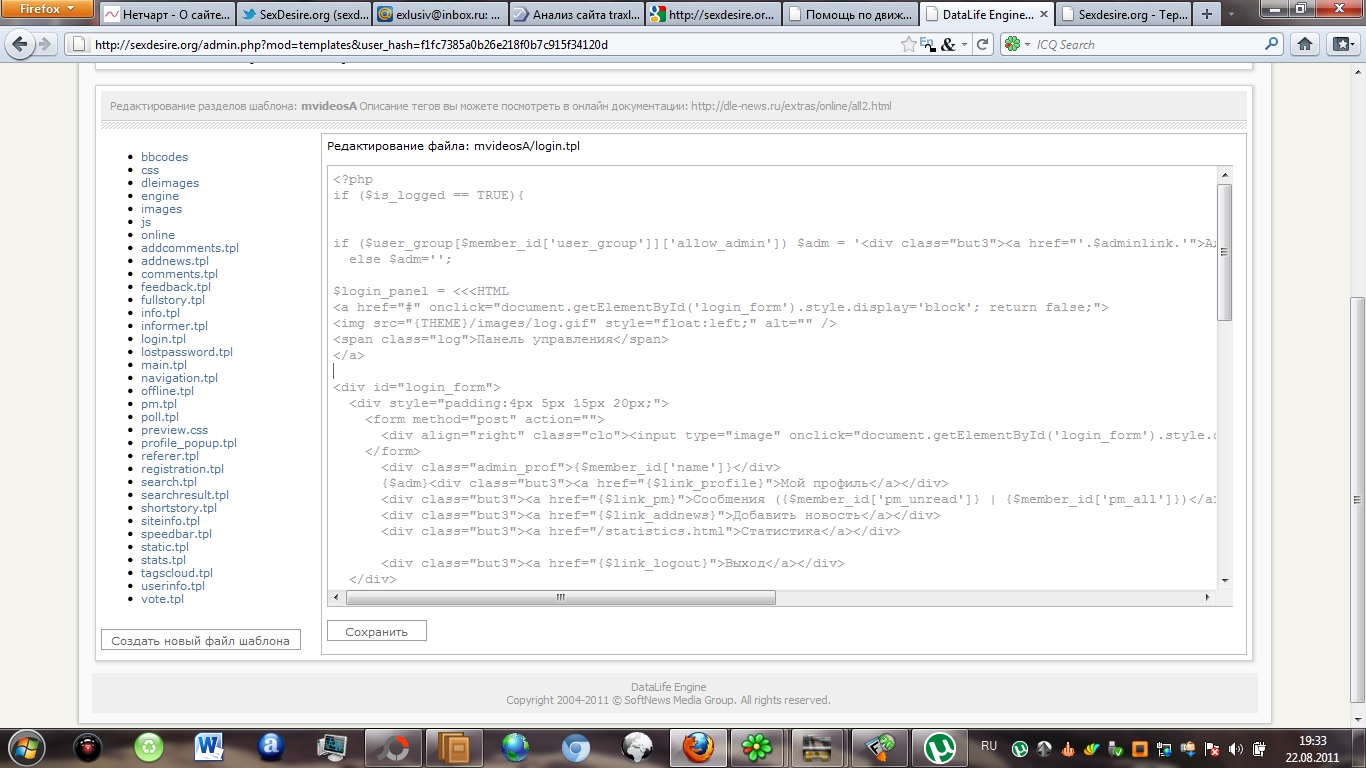This screenshot has width=1366, height=768.
Task: Open the vote.tpl template file
Action: (162, 599)
